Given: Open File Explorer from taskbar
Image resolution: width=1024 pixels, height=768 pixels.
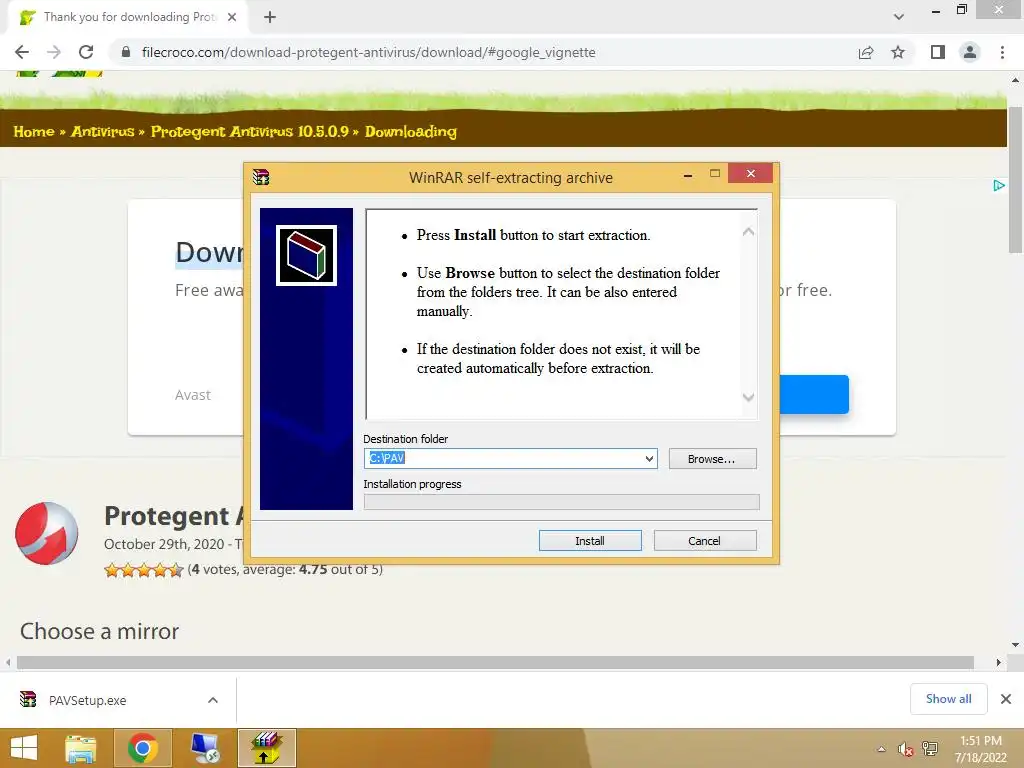Looking at the screenshot, I should tap(81, 748).
